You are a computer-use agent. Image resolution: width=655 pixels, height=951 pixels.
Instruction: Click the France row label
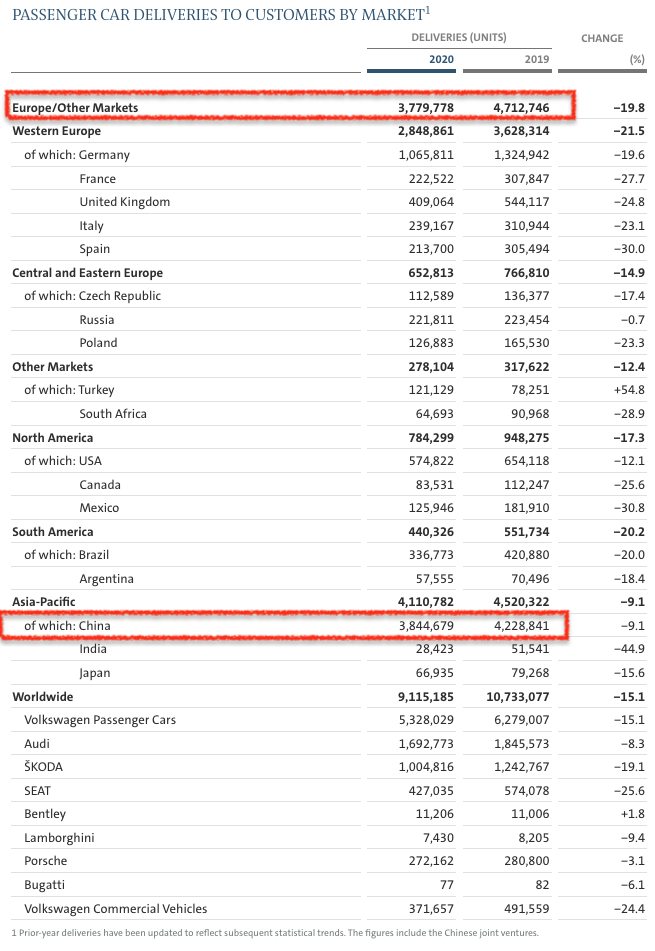coord(97,179)
